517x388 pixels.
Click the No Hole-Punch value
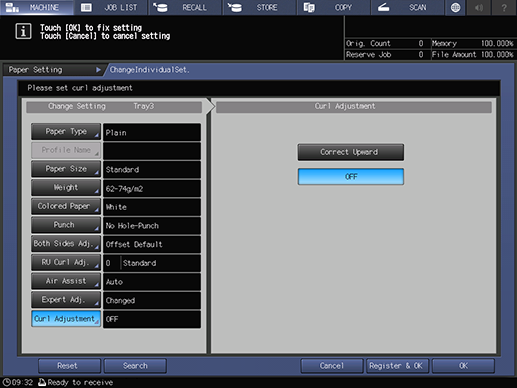152,226
